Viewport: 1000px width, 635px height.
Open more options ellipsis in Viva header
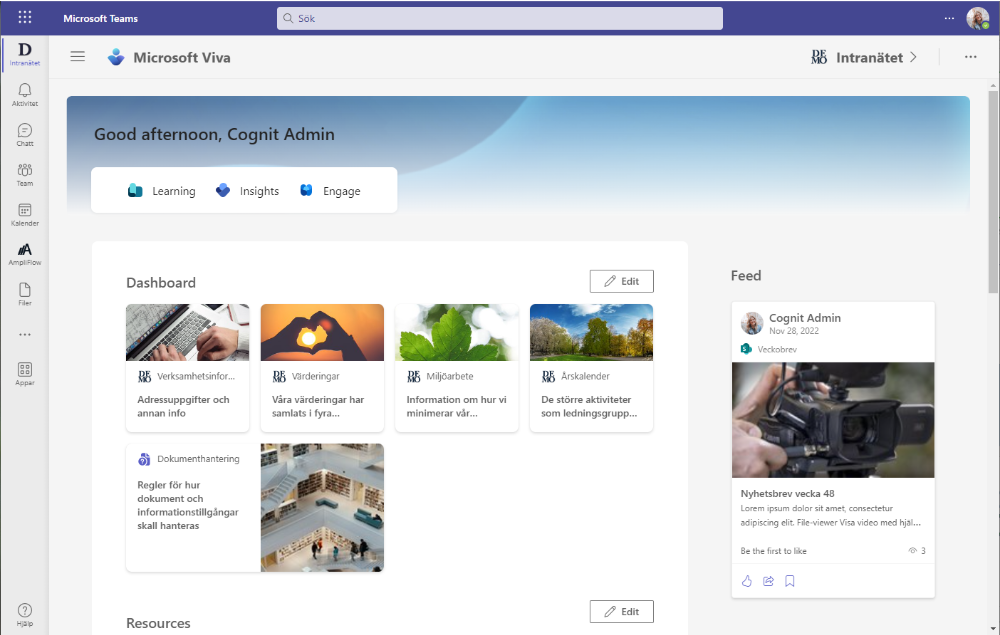pos(970,57)
